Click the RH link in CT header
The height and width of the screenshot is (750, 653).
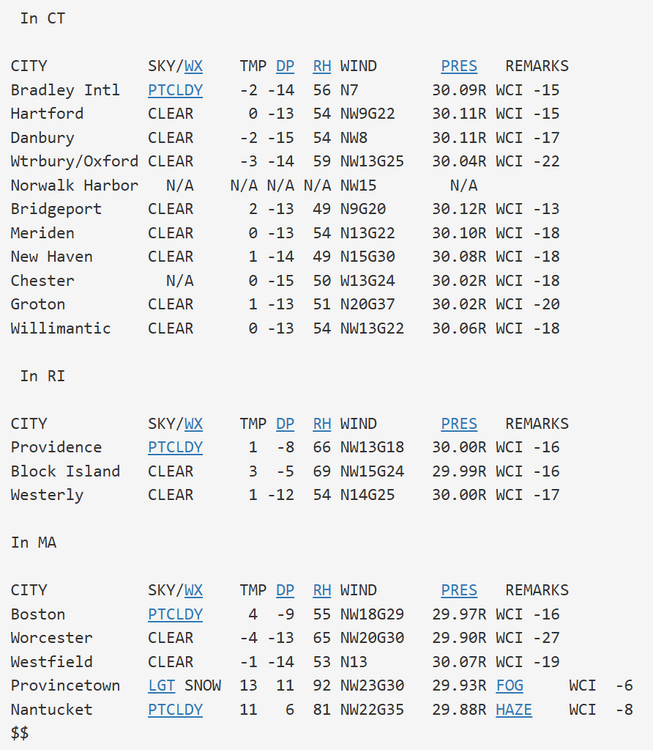(x=321, y=66)
